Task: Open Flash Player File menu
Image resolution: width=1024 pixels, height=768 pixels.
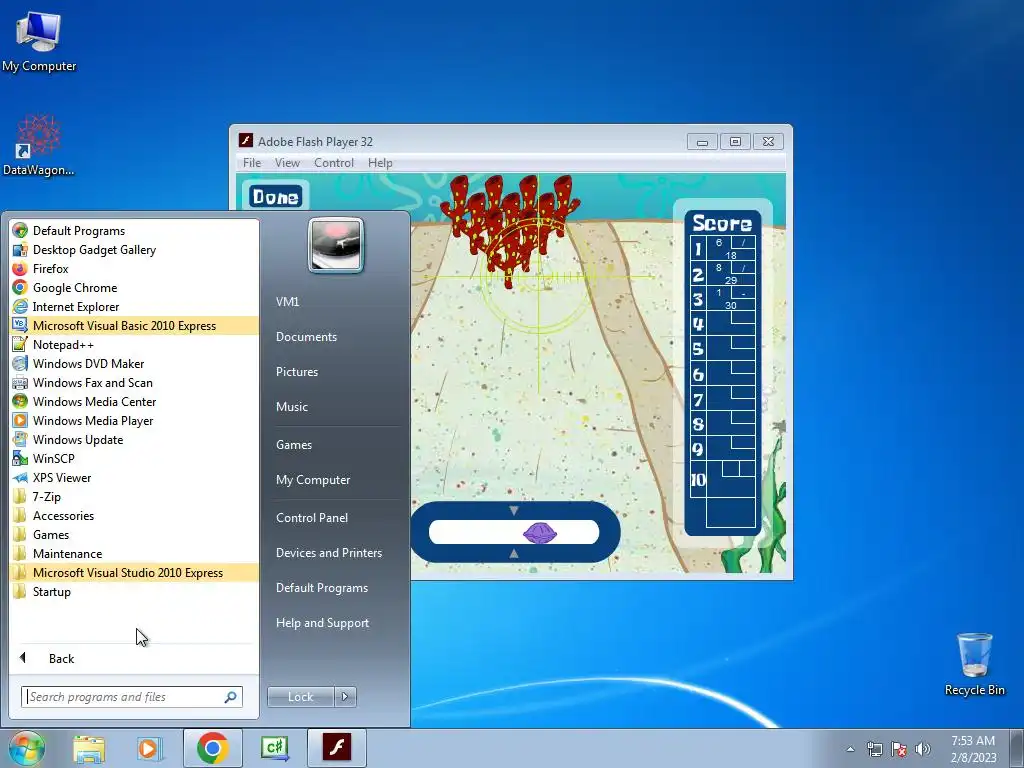Action: click(251, 163)
